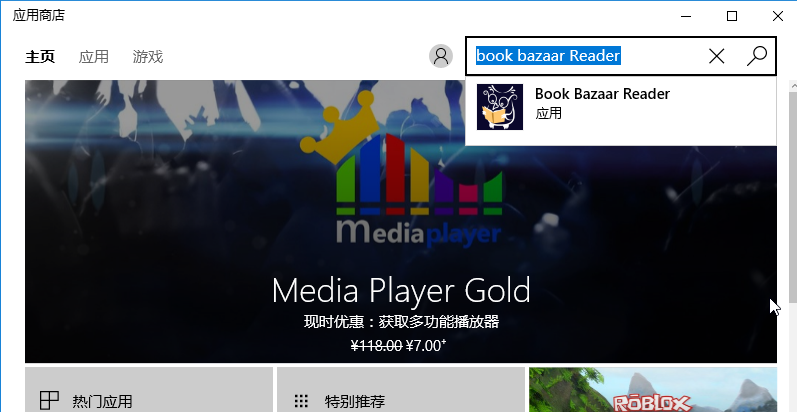Image resolution: width=797 pixels, height=412 pixels.
Task: Open the user account profile icon
Action: click(440, 56)
